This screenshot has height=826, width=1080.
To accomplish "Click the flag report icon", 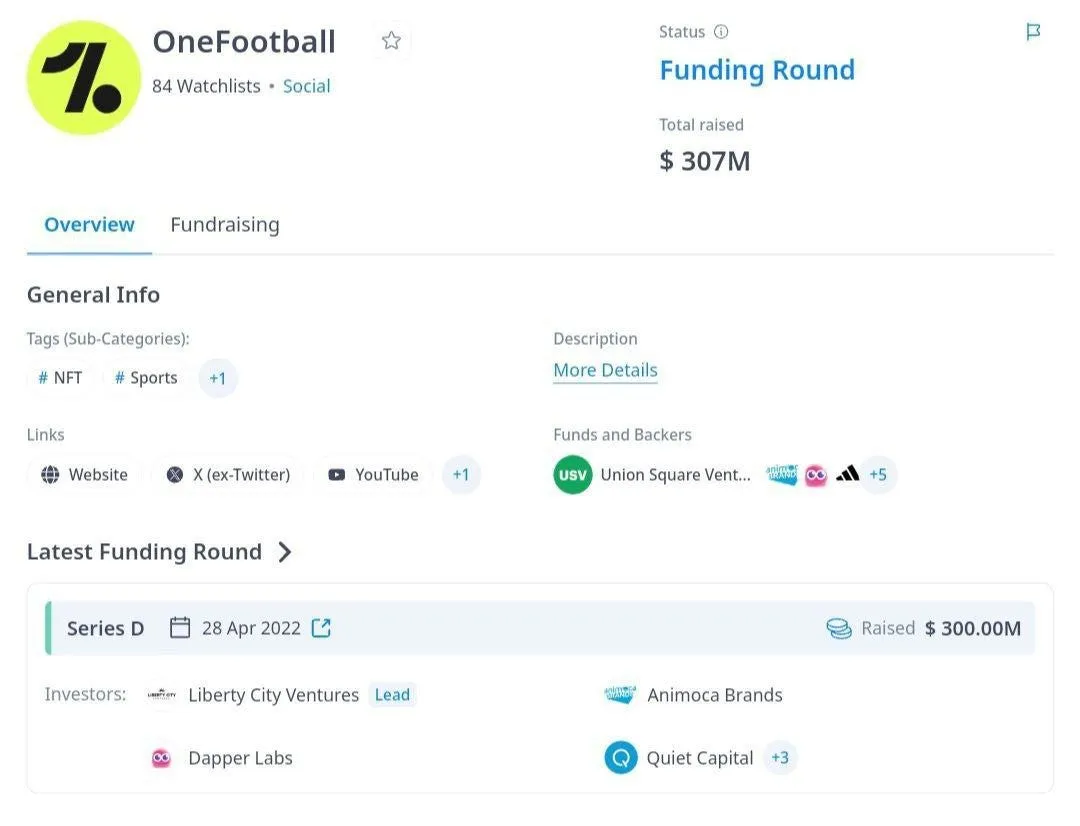I will click(1033, 32).
